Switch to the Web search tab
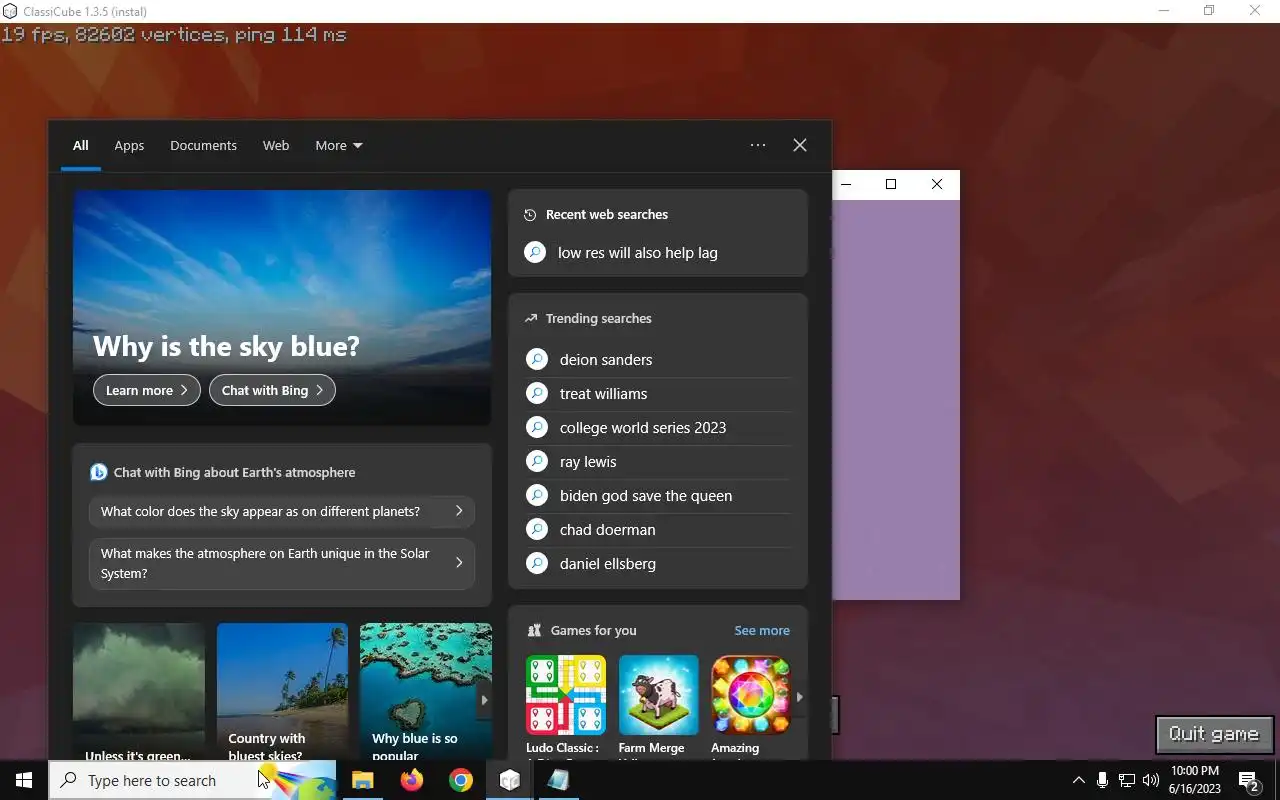This screenshot has height=800, width=1280. [x=276, y=145]
